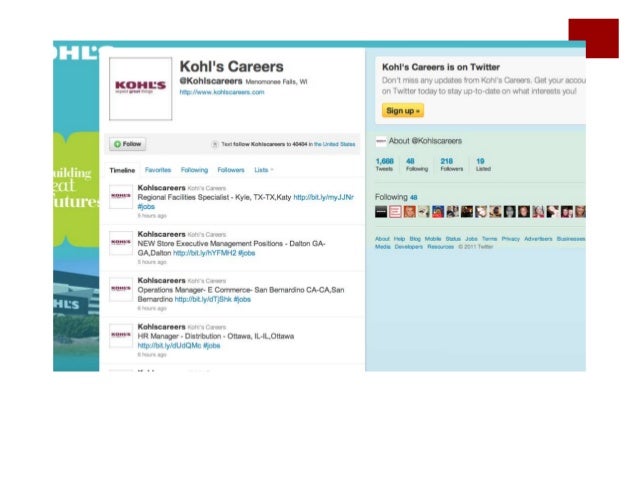Screen dimensions: 638x479
Task: Open the Resources footer link
Action: 440,247
